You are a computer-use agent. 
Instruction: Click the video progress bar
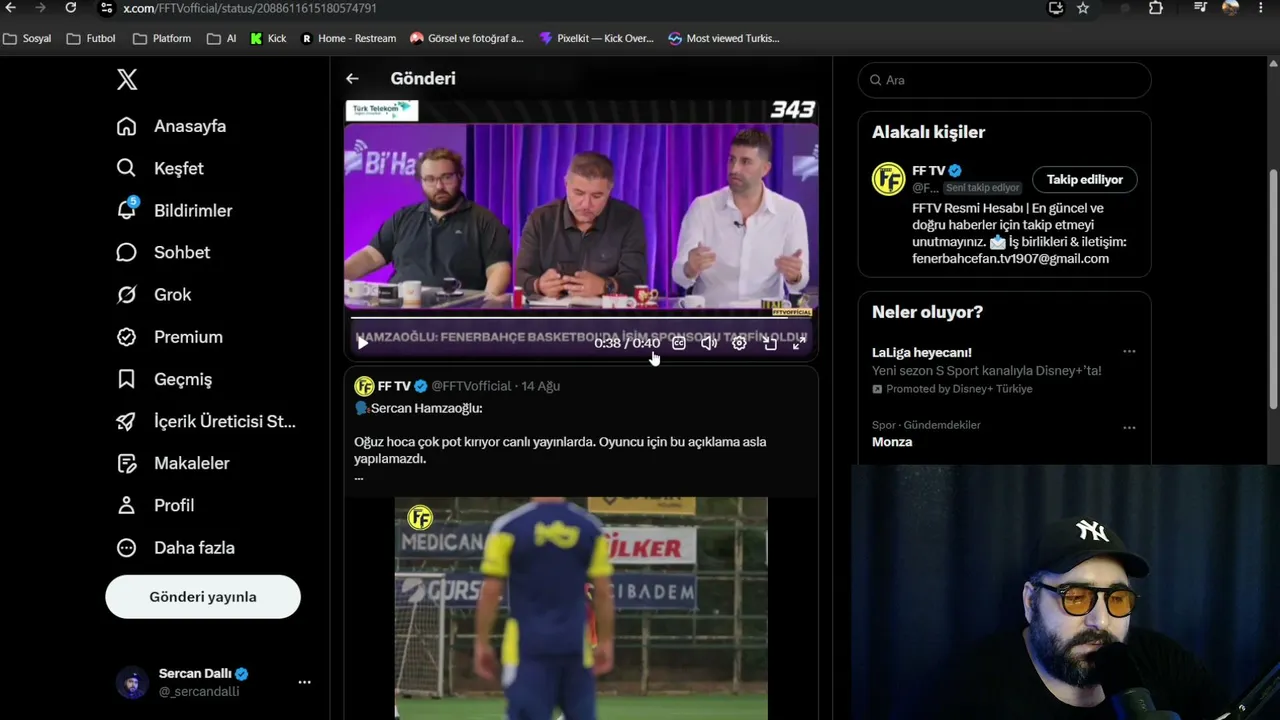click(x=580, y=320)
